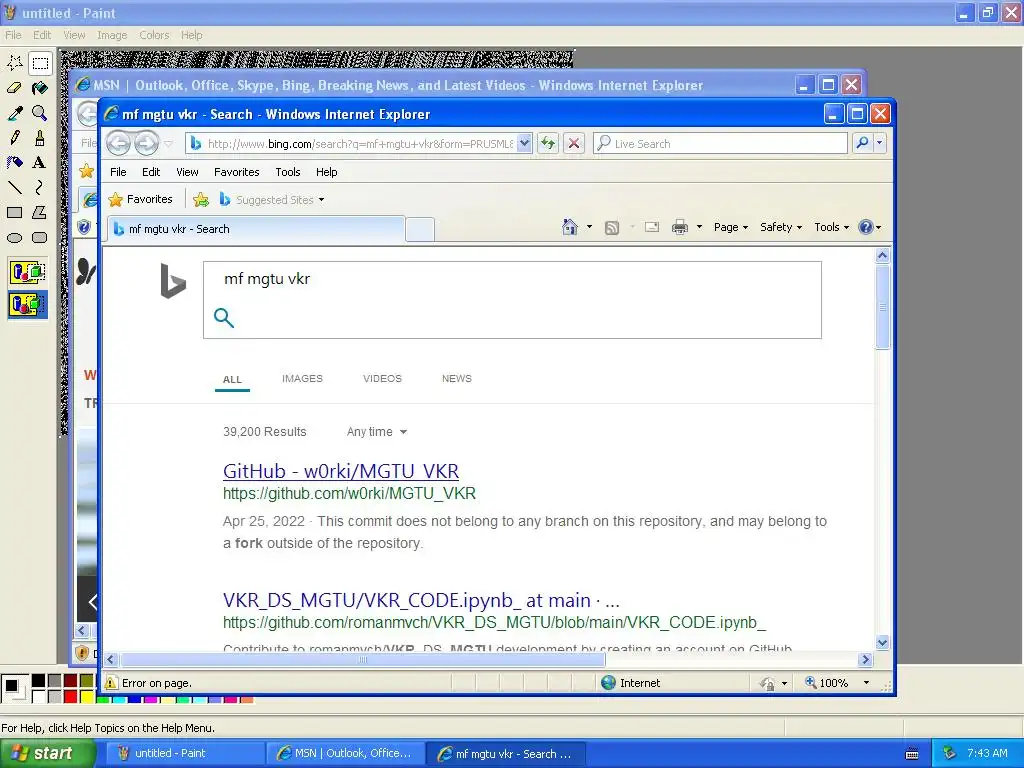This screenshot has height=768, width=1024.
Task: Click the empty New Tab button
Action: [419, 229]
